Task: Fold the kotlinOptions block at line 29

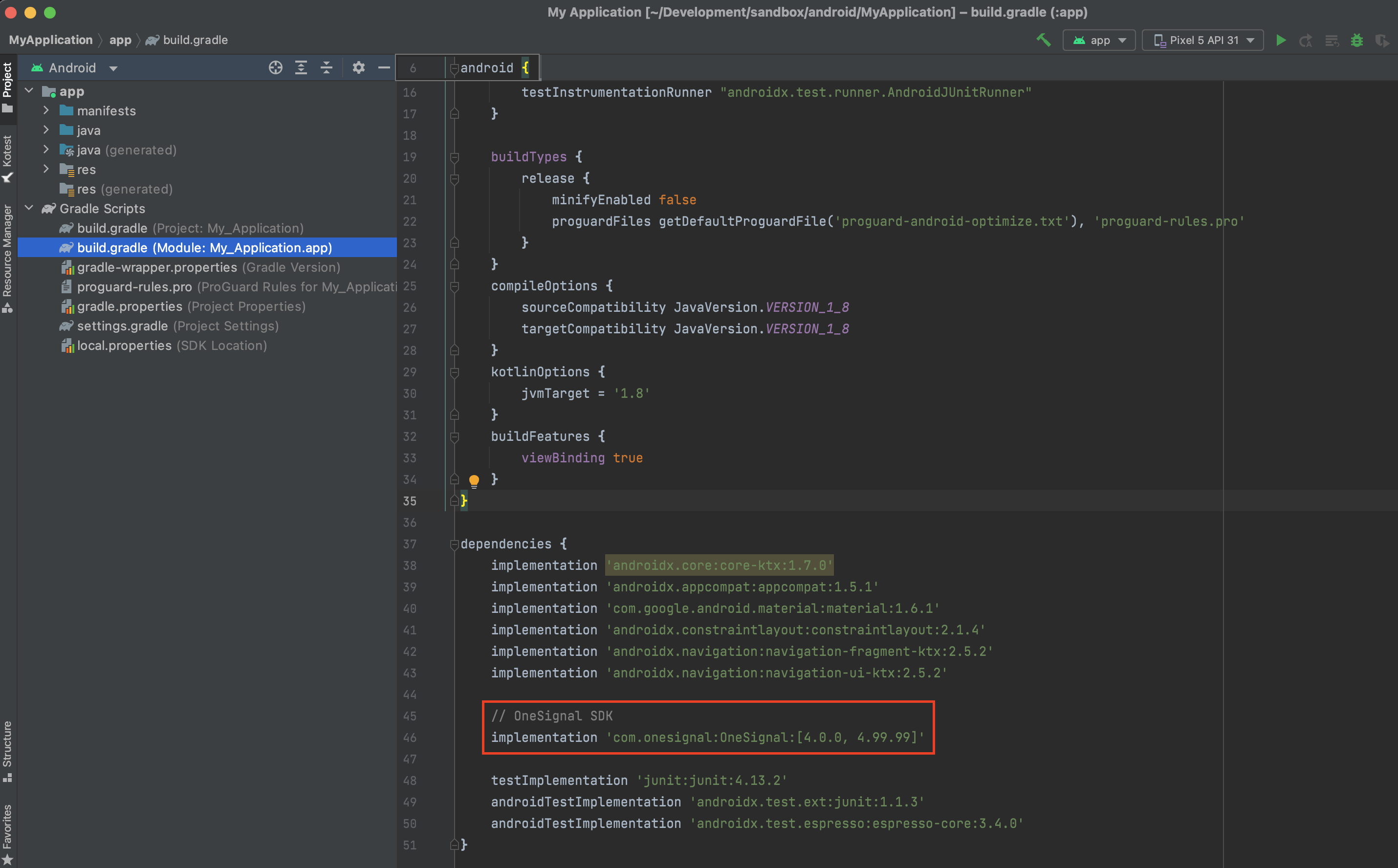Action: click(454, 372)
